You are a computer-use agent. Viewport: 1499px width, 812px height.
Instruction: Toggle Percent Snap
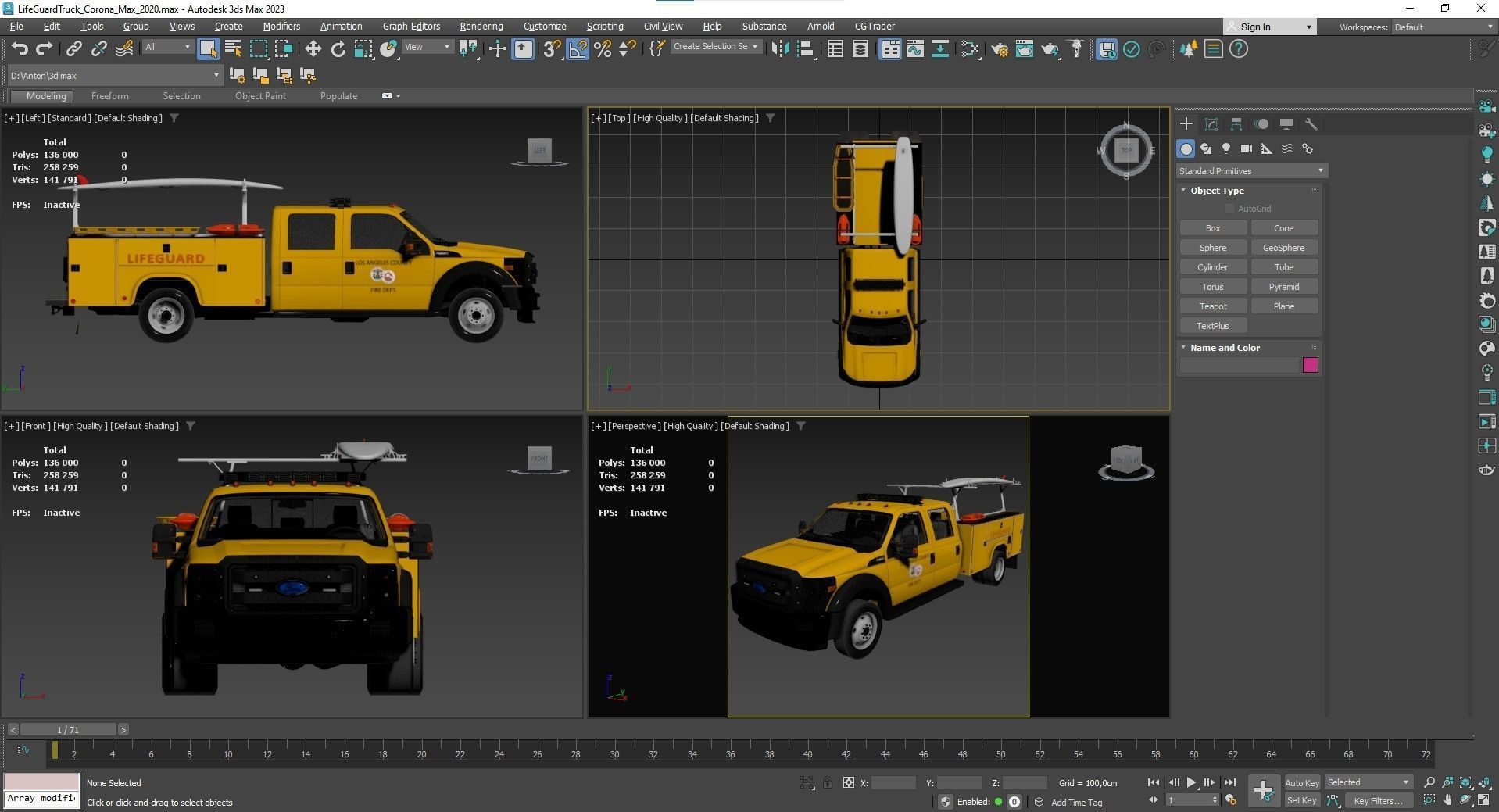tap(602, 49)
